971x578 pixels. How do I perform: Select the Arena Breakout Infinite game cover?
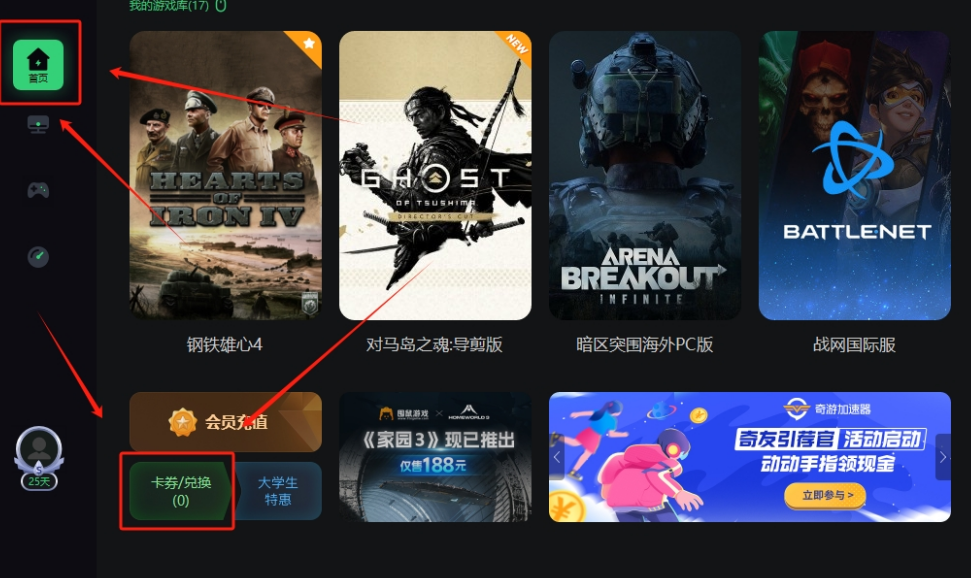click(645, 175)
